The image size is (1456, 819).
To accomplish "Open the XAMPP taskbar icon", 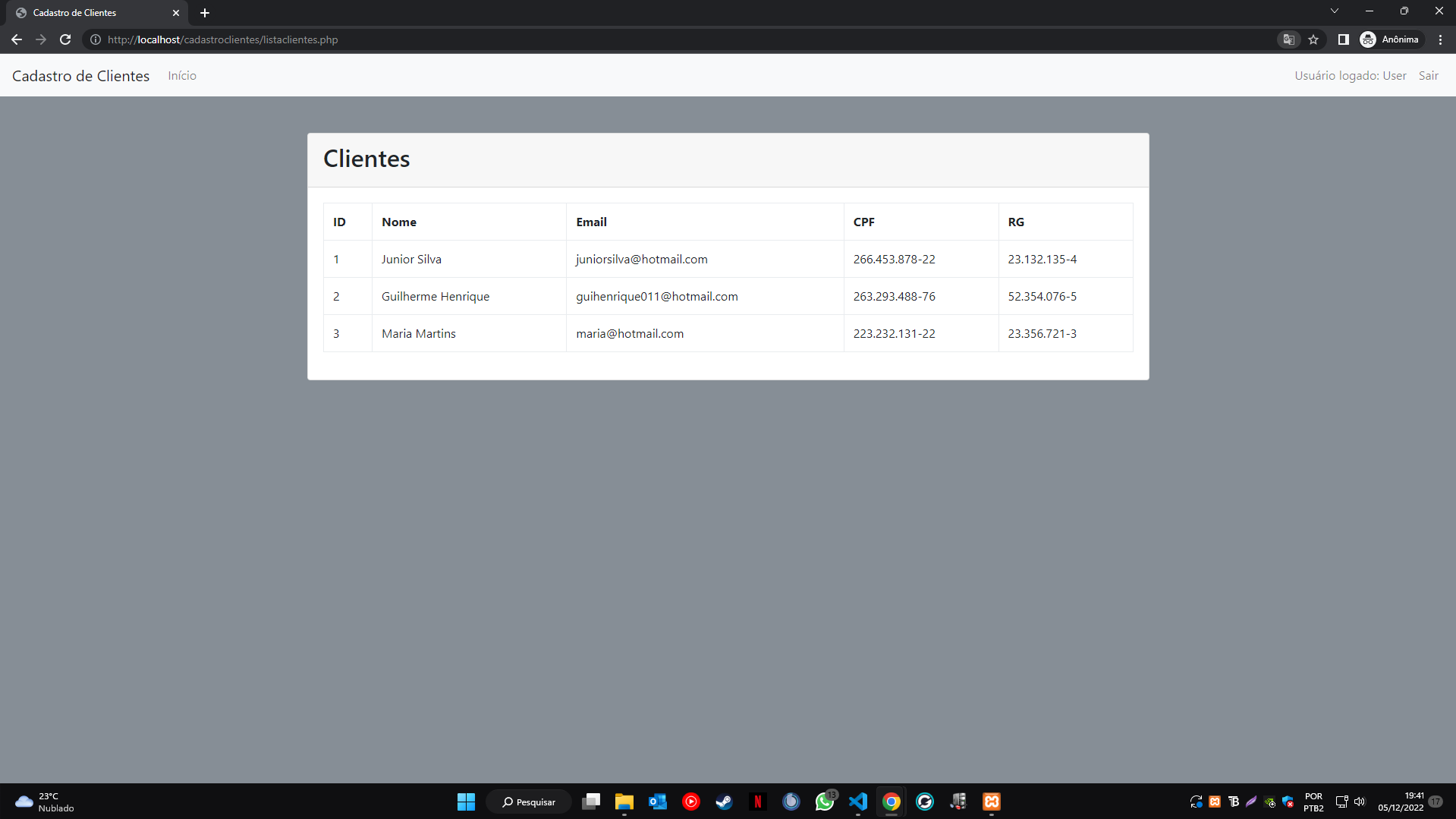I will (x=992, y=802).
